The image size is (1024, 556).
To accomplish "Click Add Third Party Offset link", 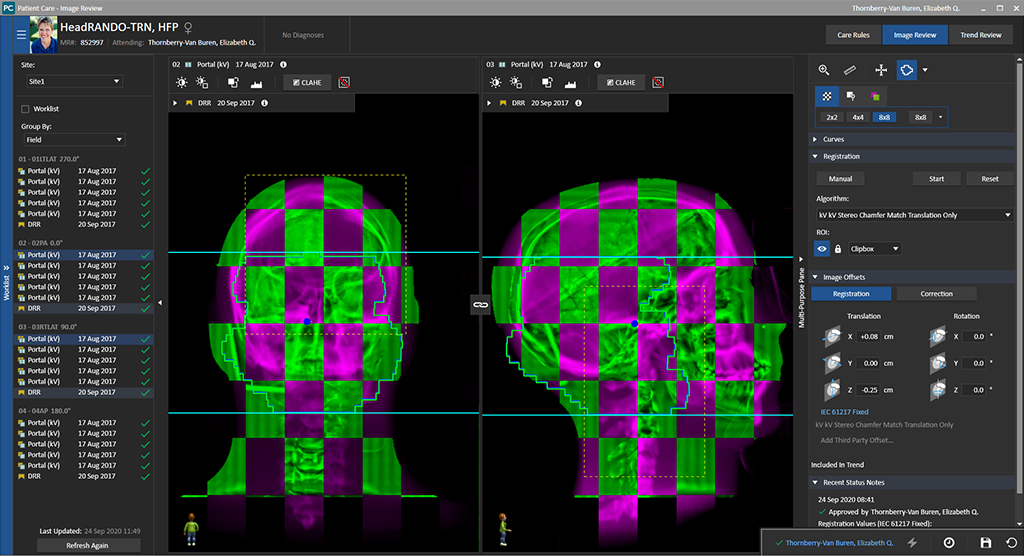I will point(857,440).
